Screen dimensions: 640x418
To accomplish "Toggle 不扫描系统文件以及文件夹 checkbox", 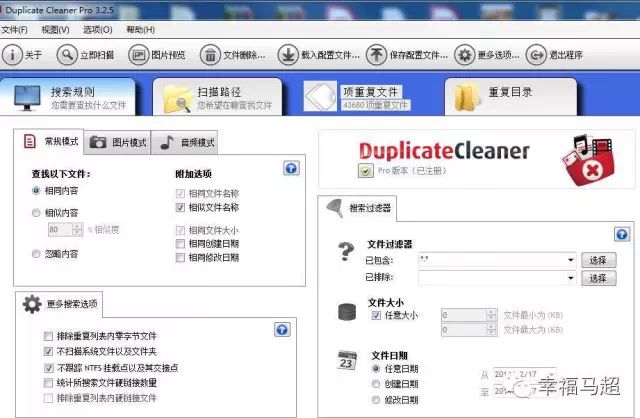I will click(48, 351).
